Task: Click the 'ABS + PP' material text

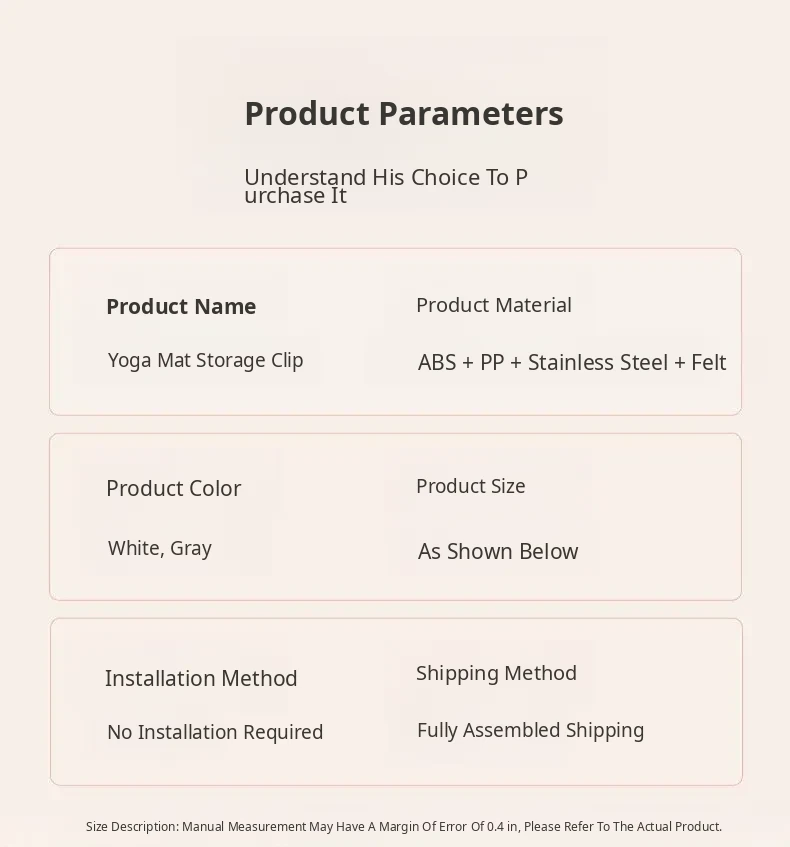Action: 461,362
